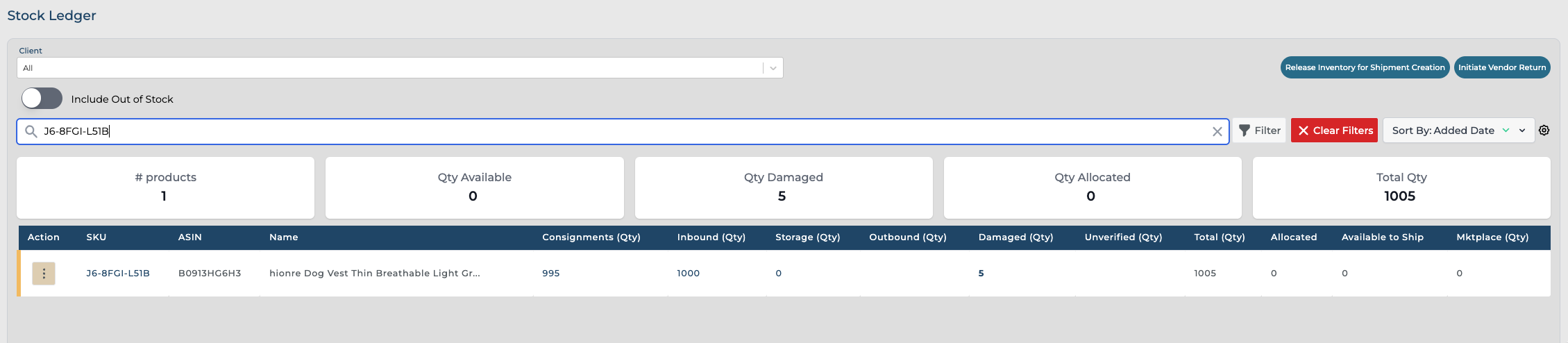Expand the Client dropdown
This screenshot has height=343, width=1568.
(x=773, y=68)
